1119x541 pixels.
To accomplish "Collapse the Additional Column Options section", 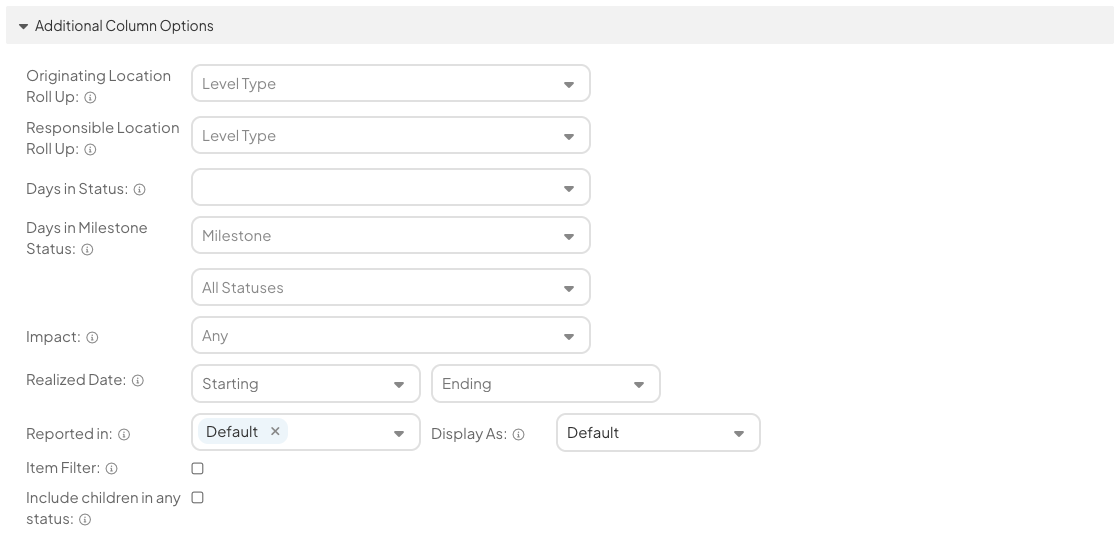I will coord(23,26).
